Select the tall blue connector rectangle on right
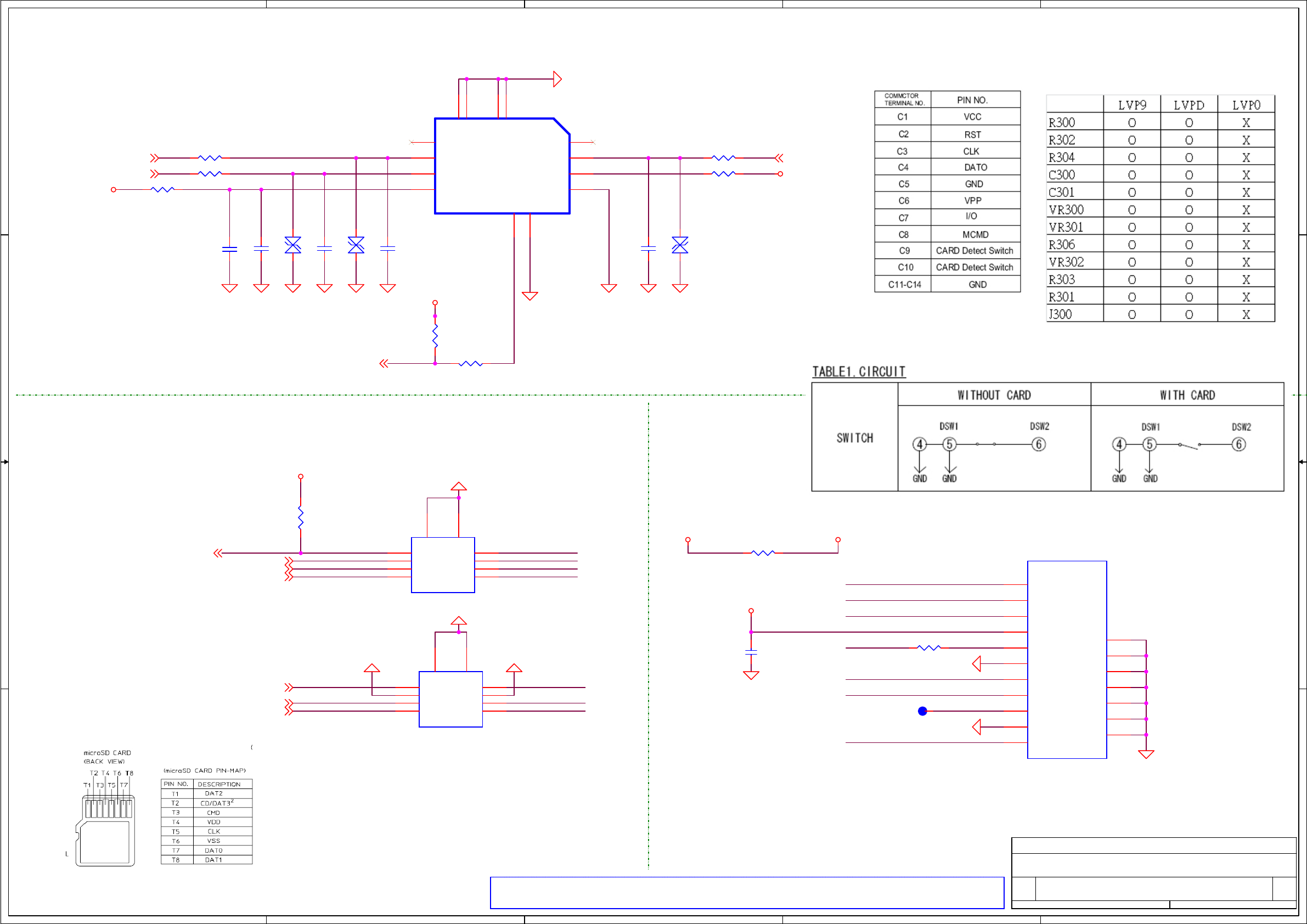1307x924 pixels. click(1066, 660)
